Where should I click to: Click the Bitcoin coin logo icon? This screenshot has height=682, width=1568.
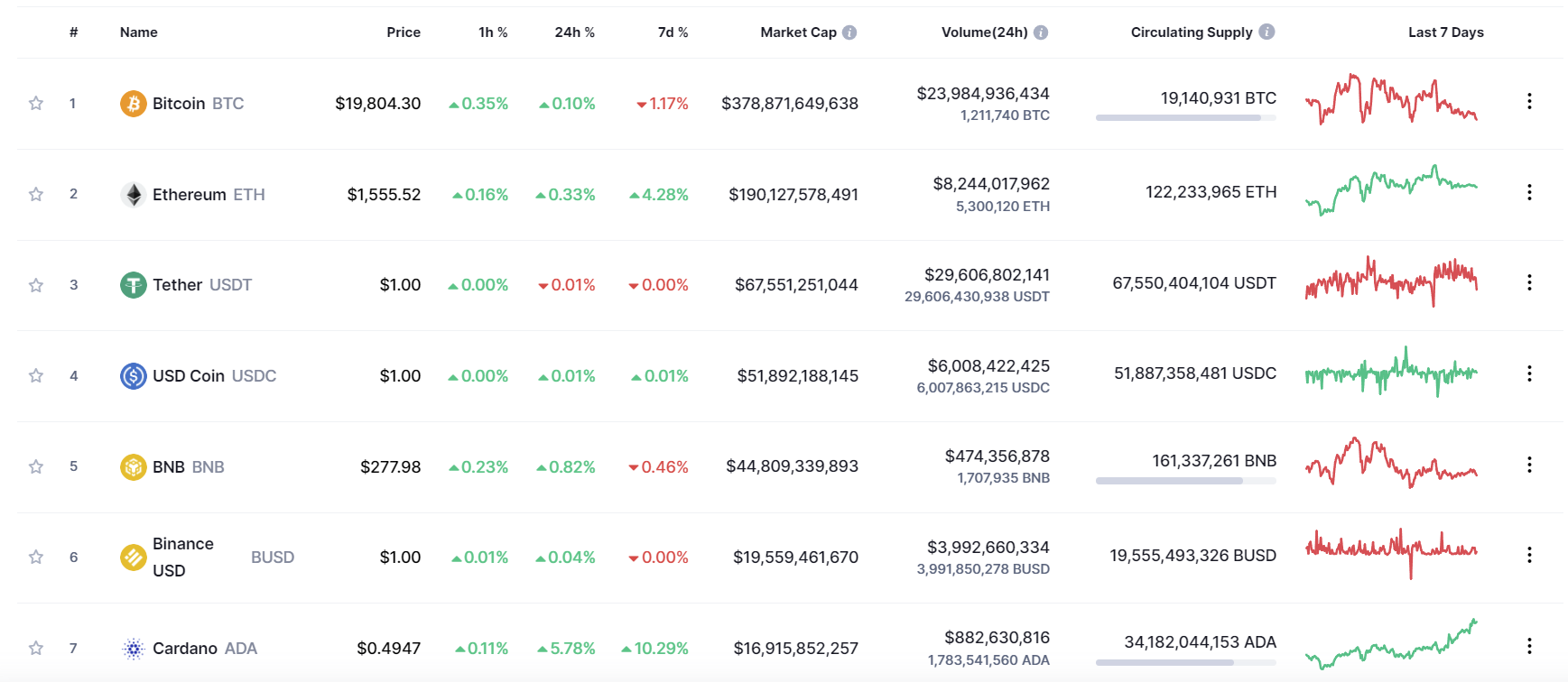[134, 104]
